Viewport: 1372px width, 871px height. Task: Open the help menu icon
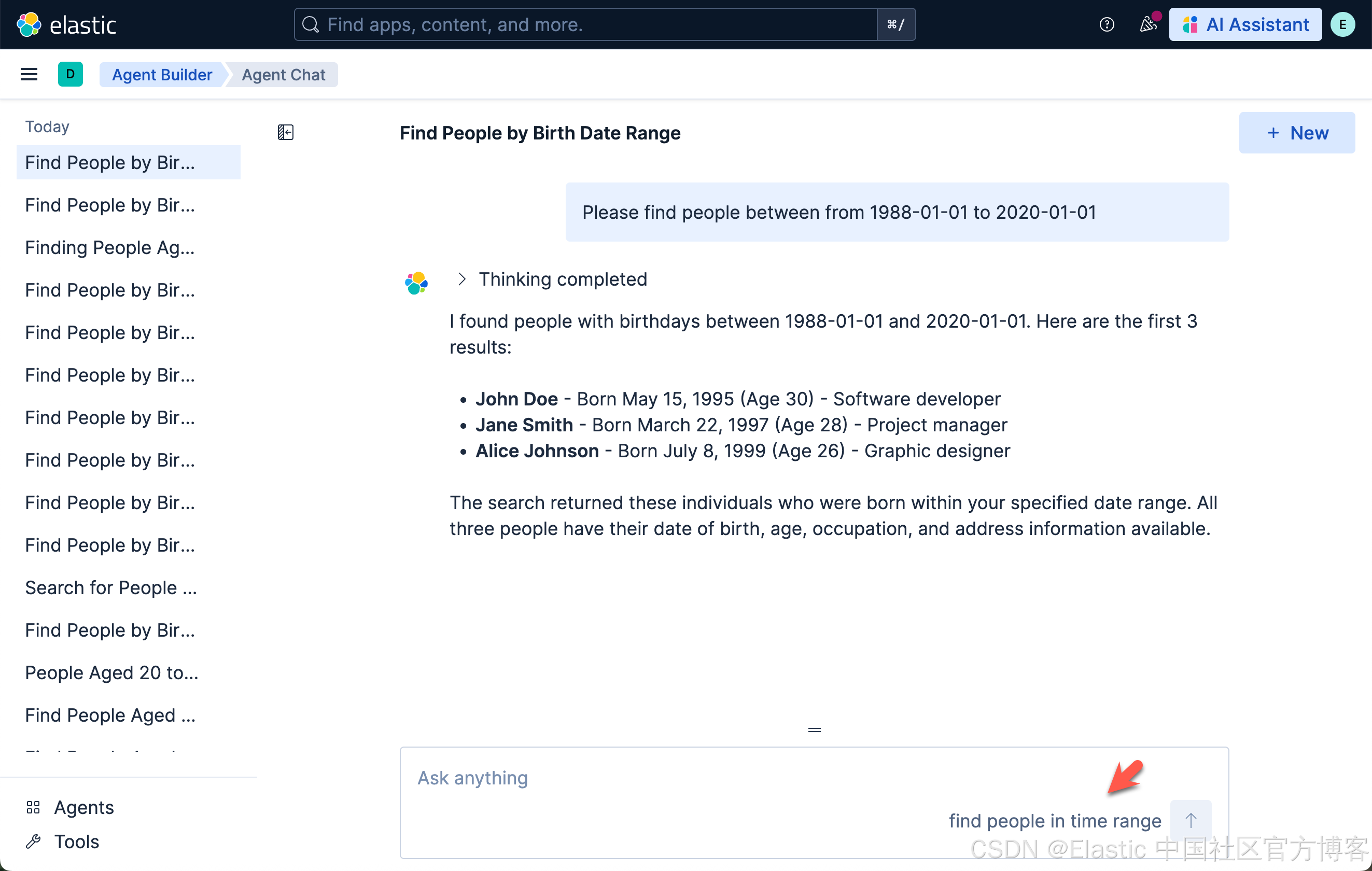tap(1107, 24)
